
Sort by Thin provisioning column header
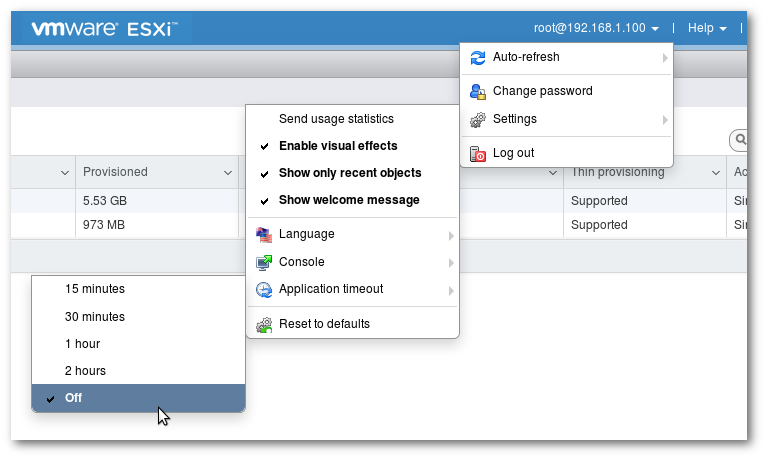click(617, 172)
